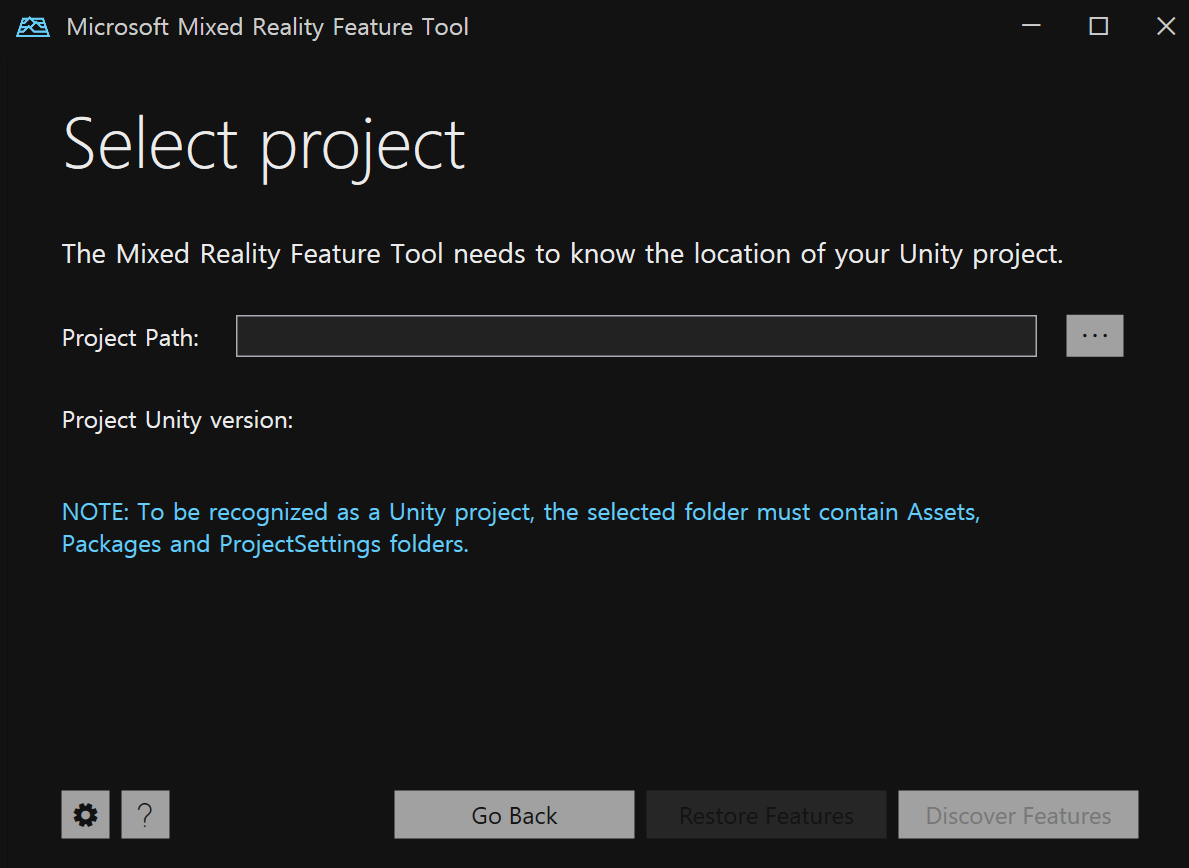Click the Go Back button
The image size is (1189, 868).
pos(514,815)
